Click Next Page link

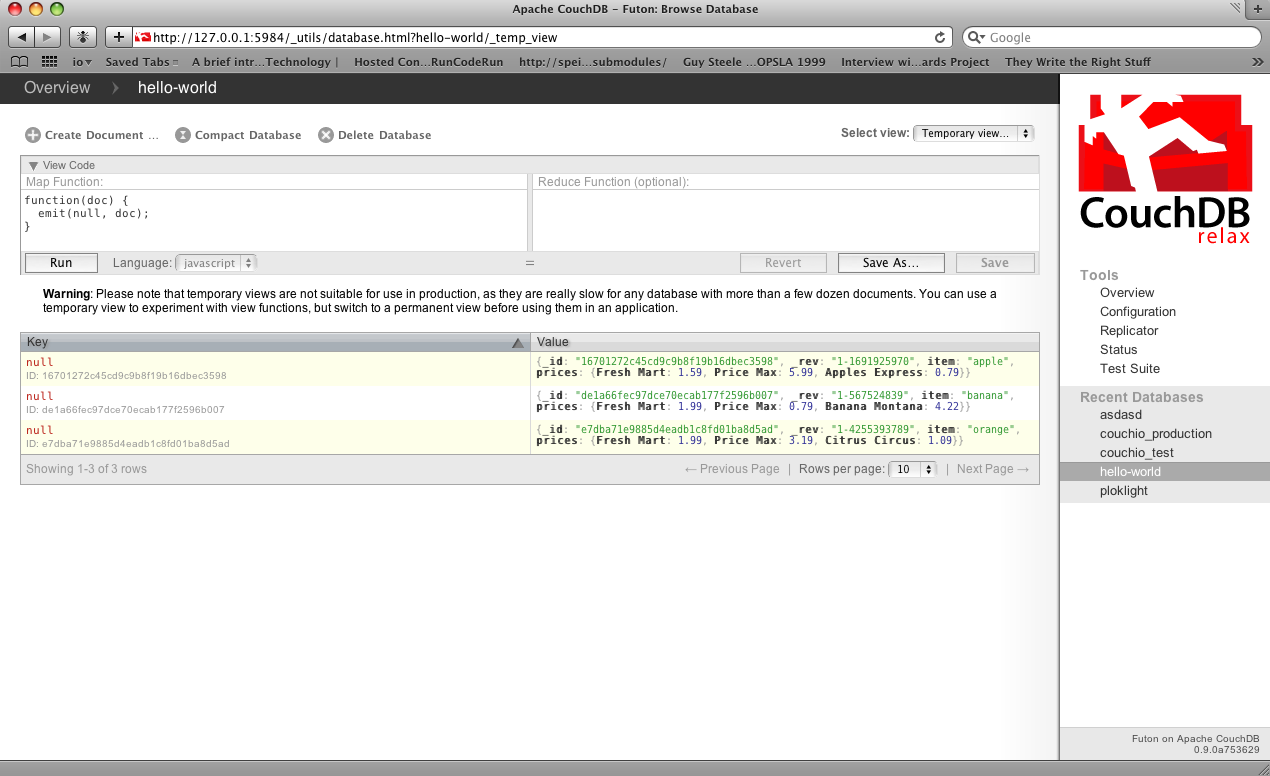point(993,469)
